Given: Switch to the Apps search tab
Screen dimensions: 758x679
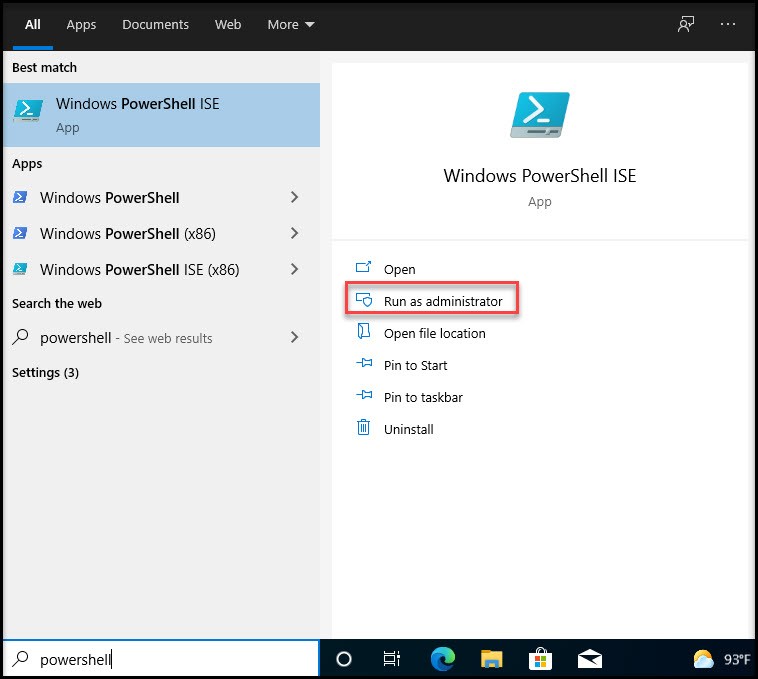Looking at the screenshot, I should [x=81, y=25].
